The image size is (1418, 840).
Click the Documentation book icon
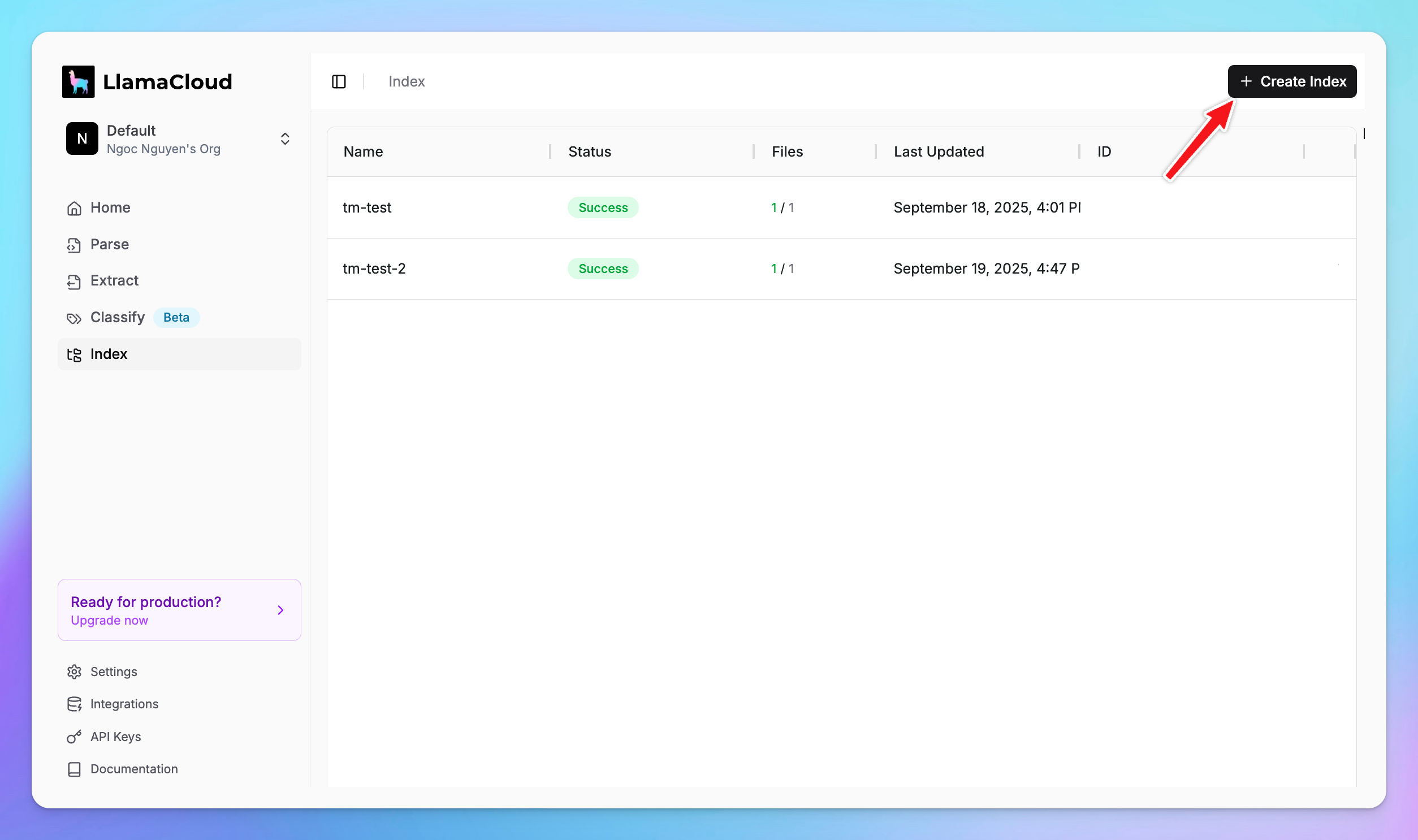coord(74,769)
